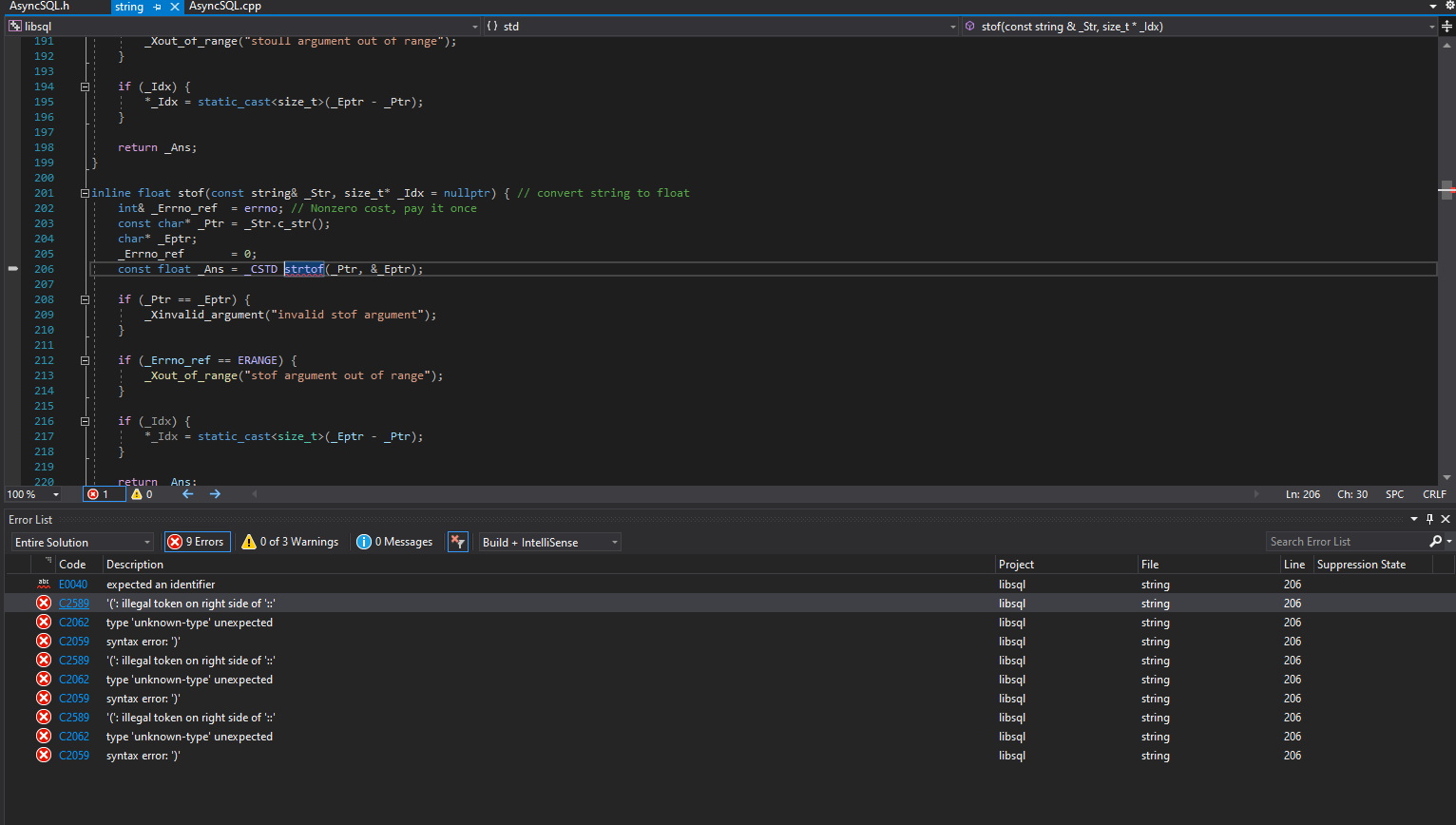This screenshot has height=825, width=1456.
Task: Click the search magnifier icon in Error List
Action: pyautogui.click(x=1435, y=542)
